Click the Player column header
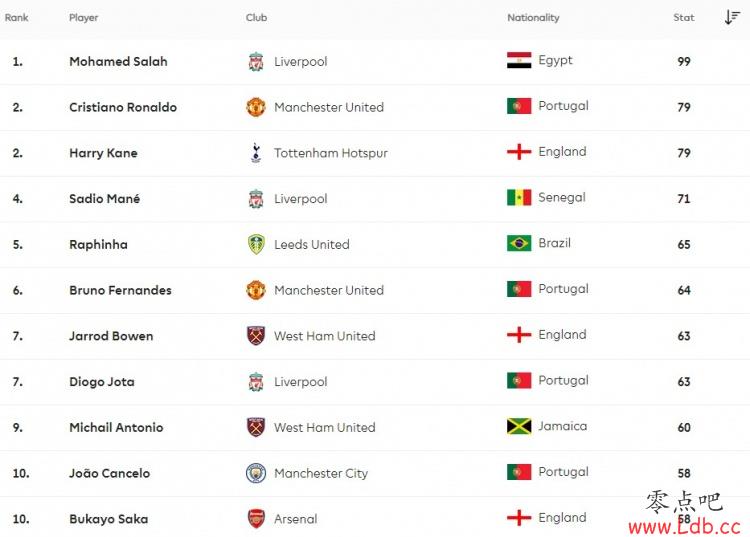Viewport: 750px width, 537px height. [84, 18]
